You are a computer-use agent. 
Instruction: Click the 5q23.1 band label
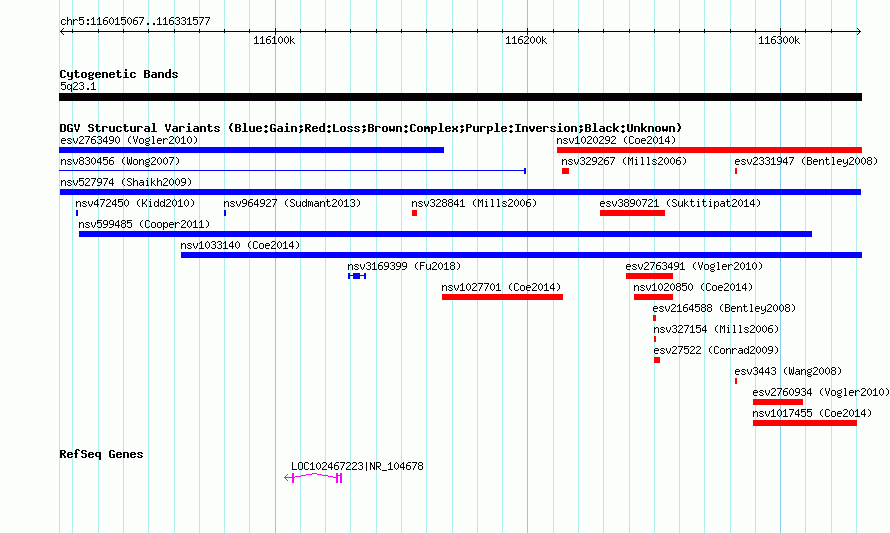78,86
